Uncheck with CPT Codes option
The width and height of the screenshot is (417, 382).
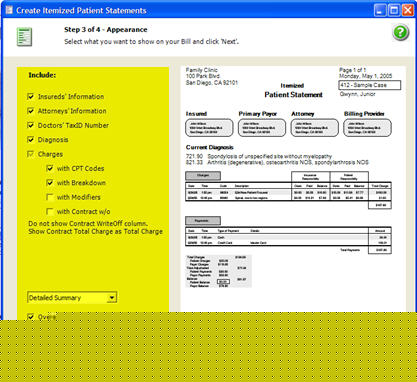[x=50, y=168]
